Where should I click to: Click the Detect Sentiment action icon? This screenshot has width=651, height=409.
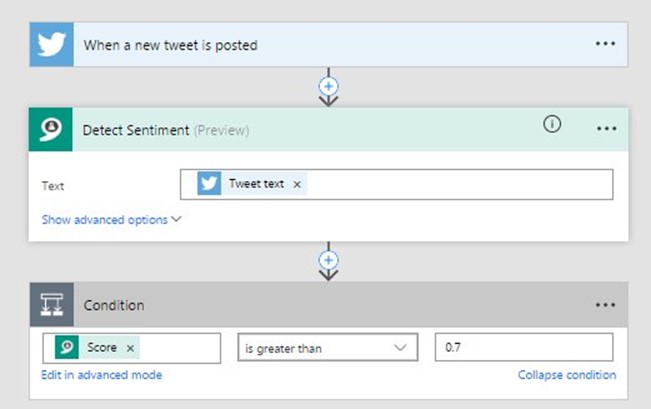(x=49, y=129)
